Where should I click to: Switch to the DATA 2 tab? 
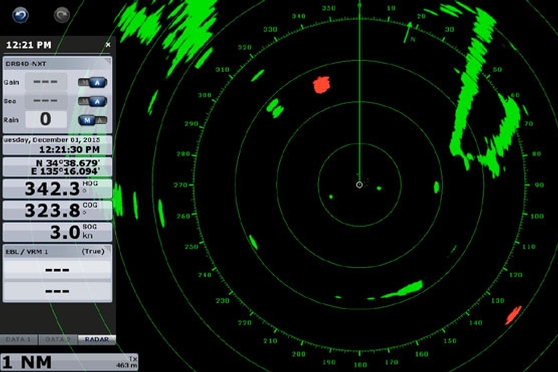pyautogui.click(x=58, y=340)
